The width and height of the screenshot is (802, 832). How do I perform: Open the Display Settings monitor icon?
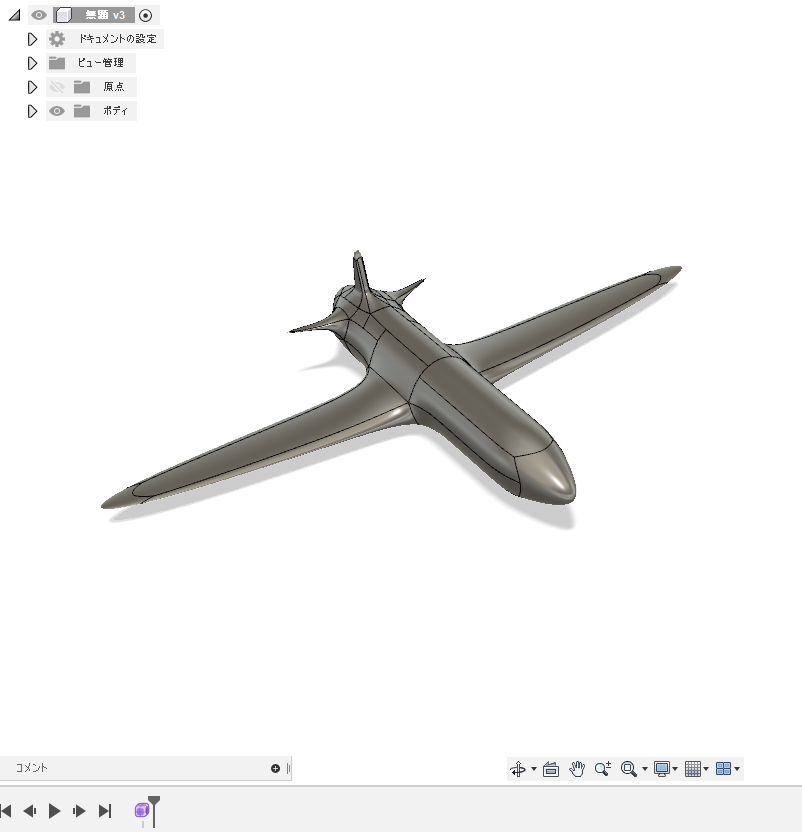coord(662,769)
